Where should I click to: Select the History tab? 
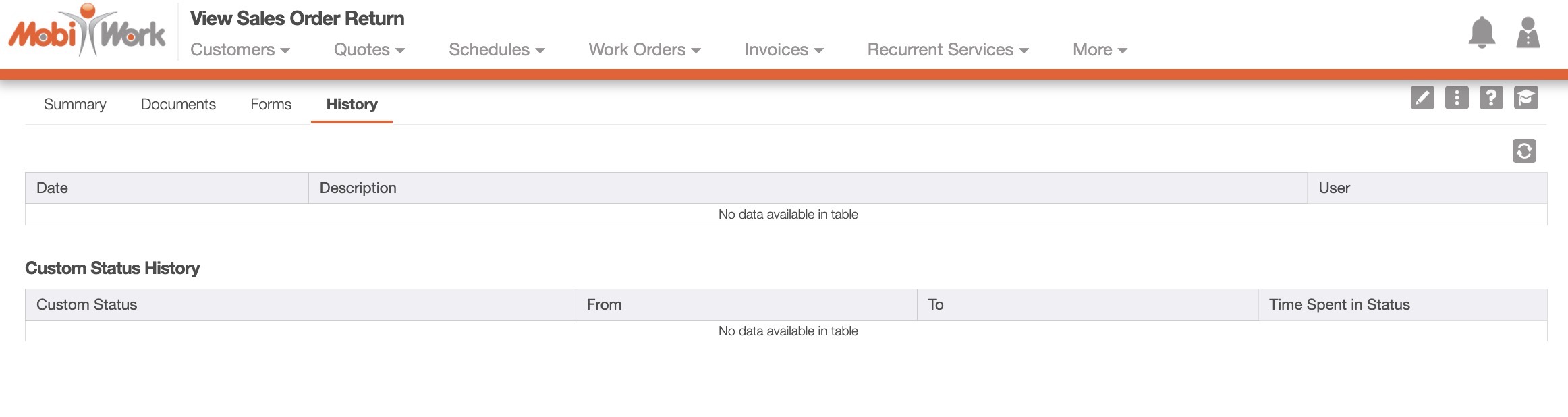[352, 105]
